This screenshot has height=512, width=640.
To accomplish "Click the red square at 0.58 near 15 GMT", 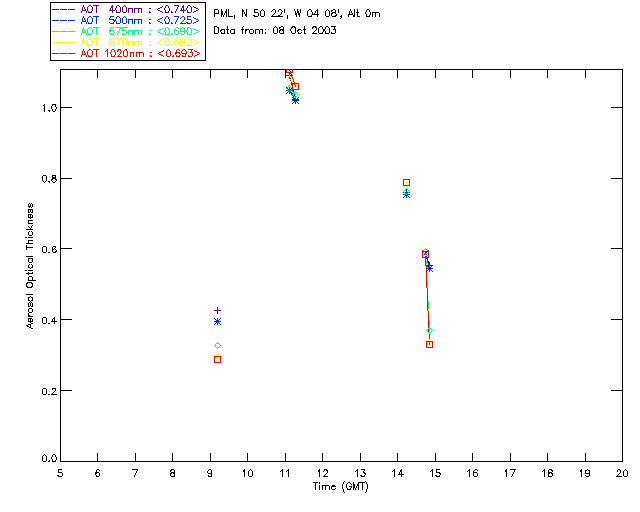I will point(425,254).
